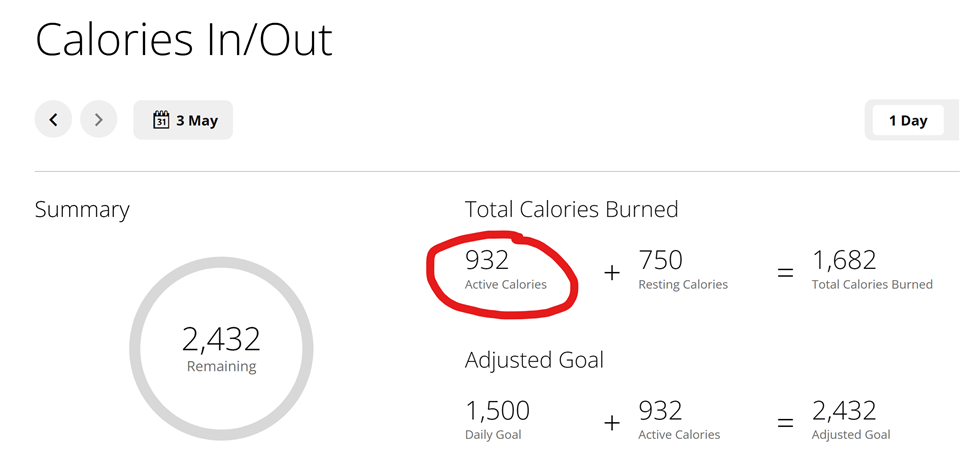This screenshot has height=476, width=960.
Task: Click the 750 Resting Calories value
Action: click(x=683, y=269)
